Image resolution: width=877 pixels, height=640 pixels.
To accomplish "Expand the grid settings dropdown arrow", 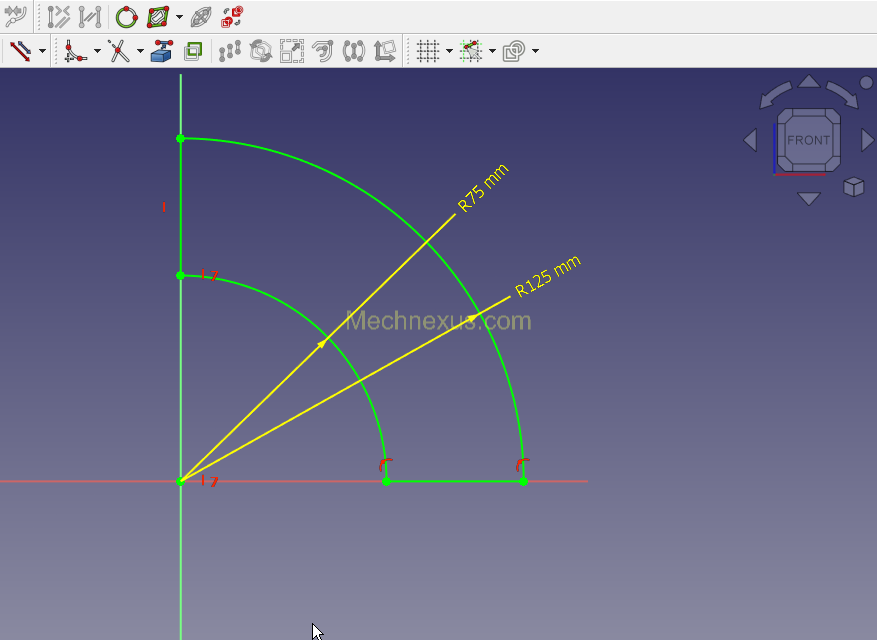I will pos(449,51).
